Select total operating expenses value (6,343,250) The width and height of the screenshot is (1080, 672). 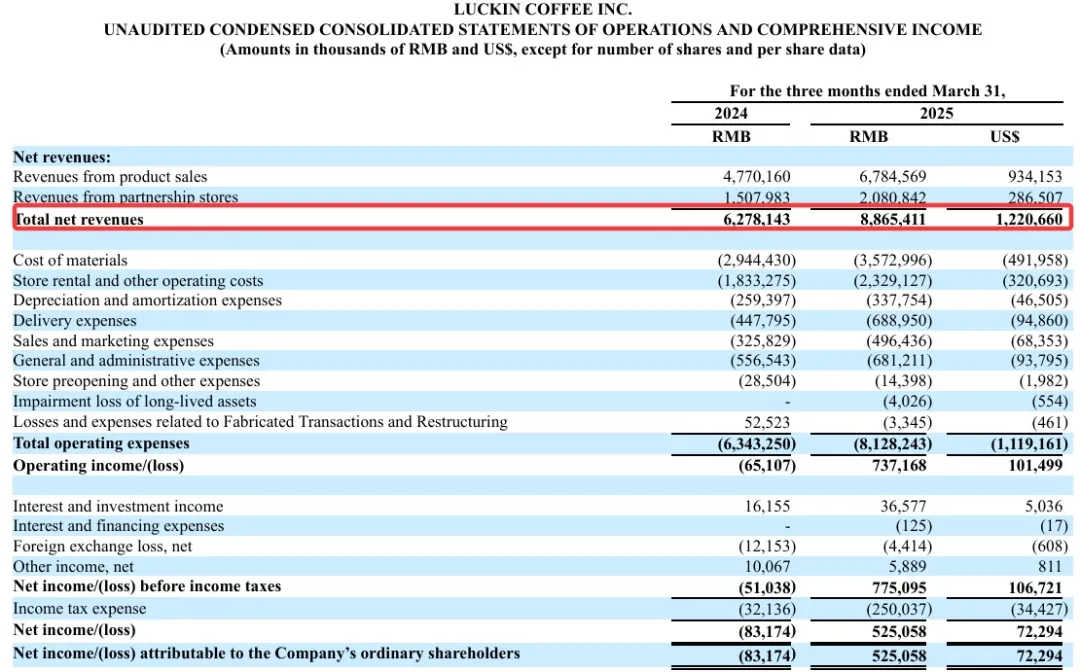756,444
